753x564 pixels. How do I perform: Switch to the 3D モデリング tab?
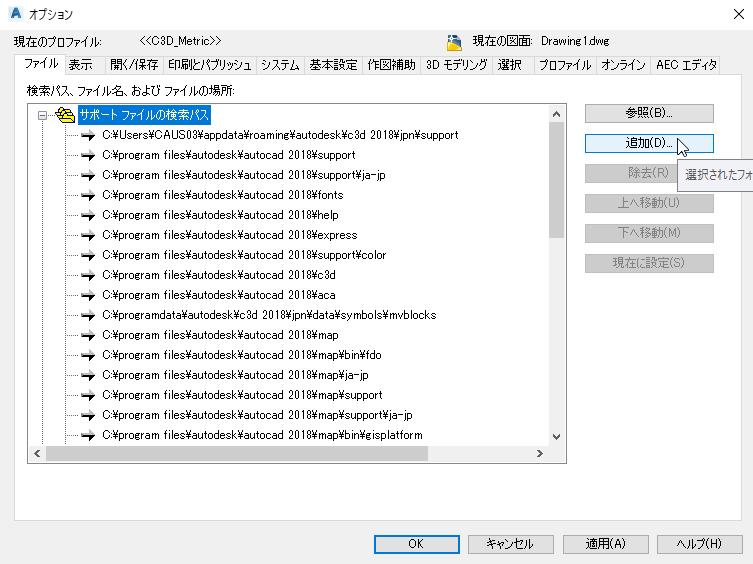[456, 65]
